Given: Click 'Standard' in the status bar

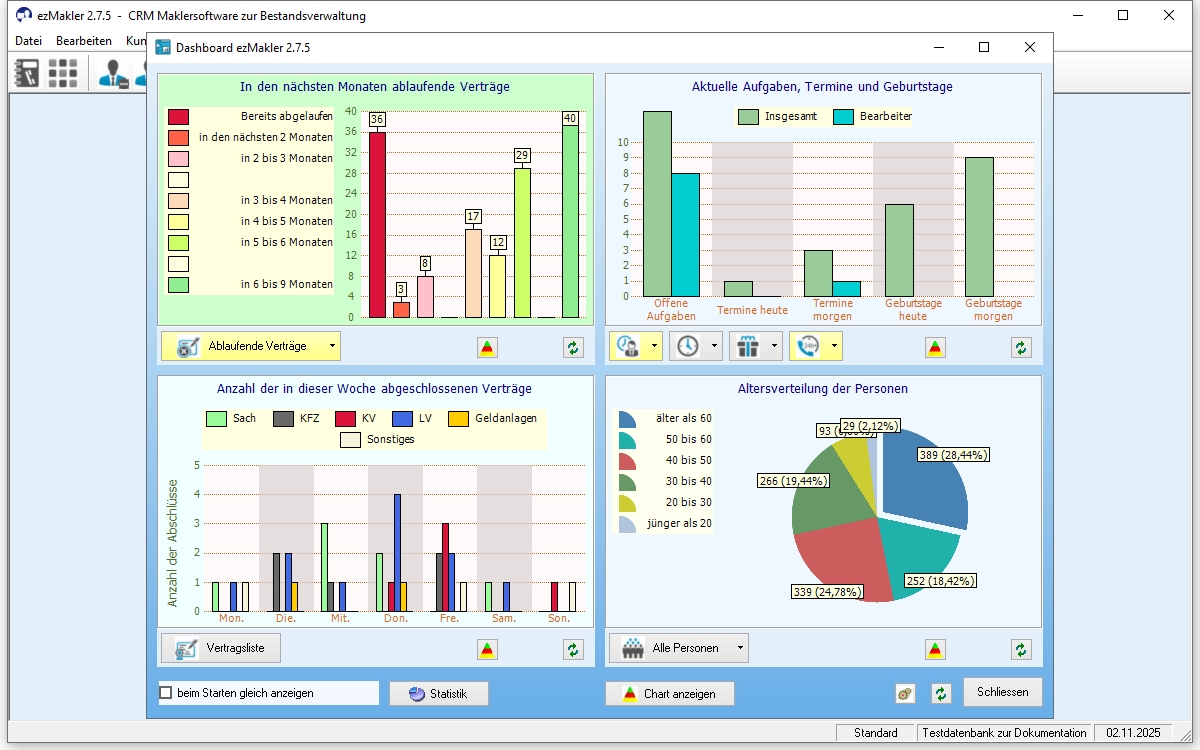Looking at the screenshot, I should [876, 733].
